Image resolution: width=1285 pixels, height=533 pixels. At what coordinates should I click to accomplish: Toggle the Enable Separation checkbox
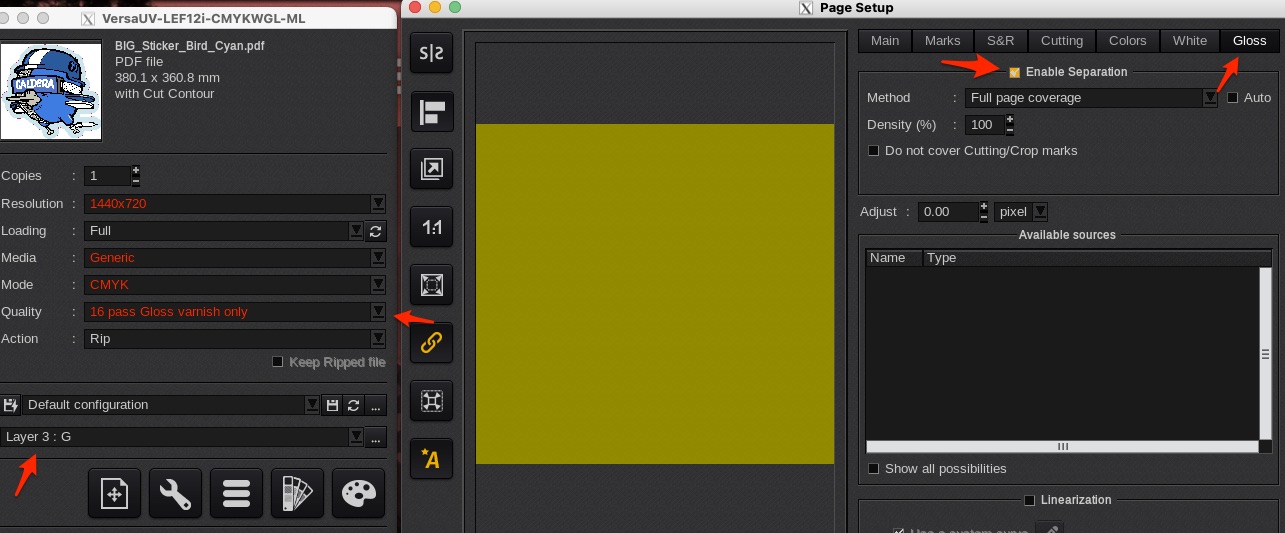click(x=1014, y=72)
